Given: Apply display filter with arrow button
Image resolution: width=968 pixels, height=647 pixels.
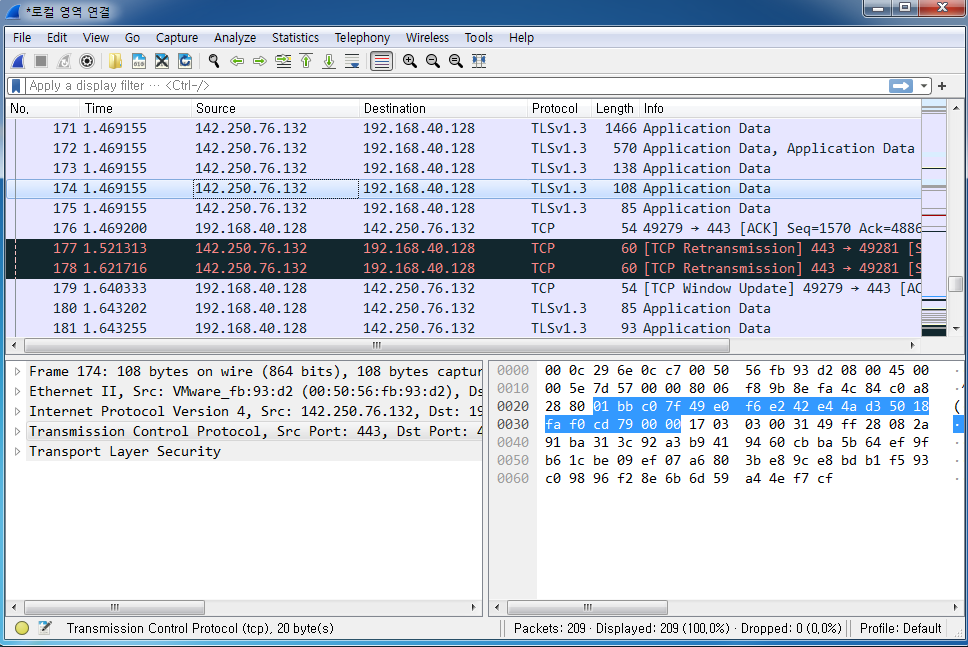Looking at the screenshot, I should pos(901,86).
